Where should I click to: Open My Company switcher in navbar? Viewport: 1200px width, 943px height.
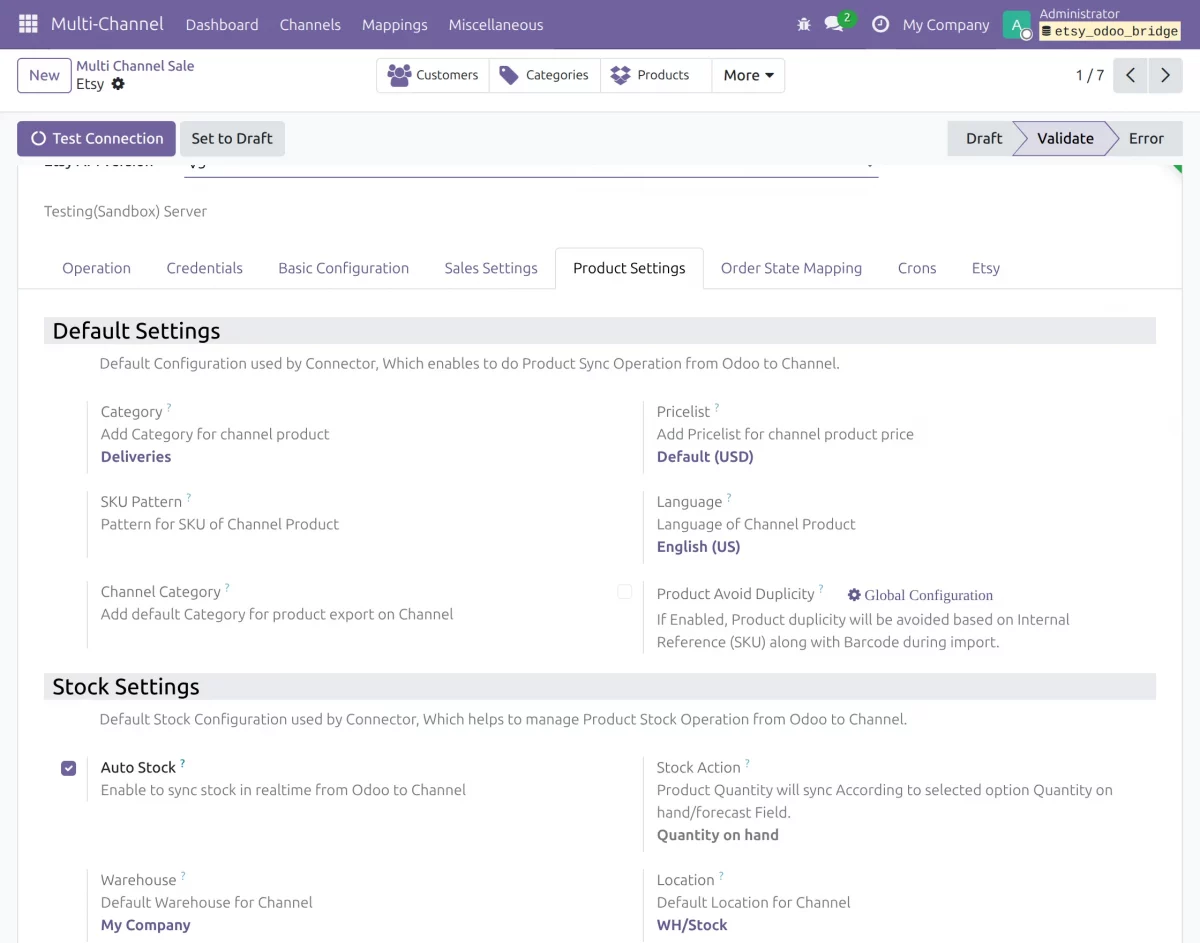tap(946, 24)
